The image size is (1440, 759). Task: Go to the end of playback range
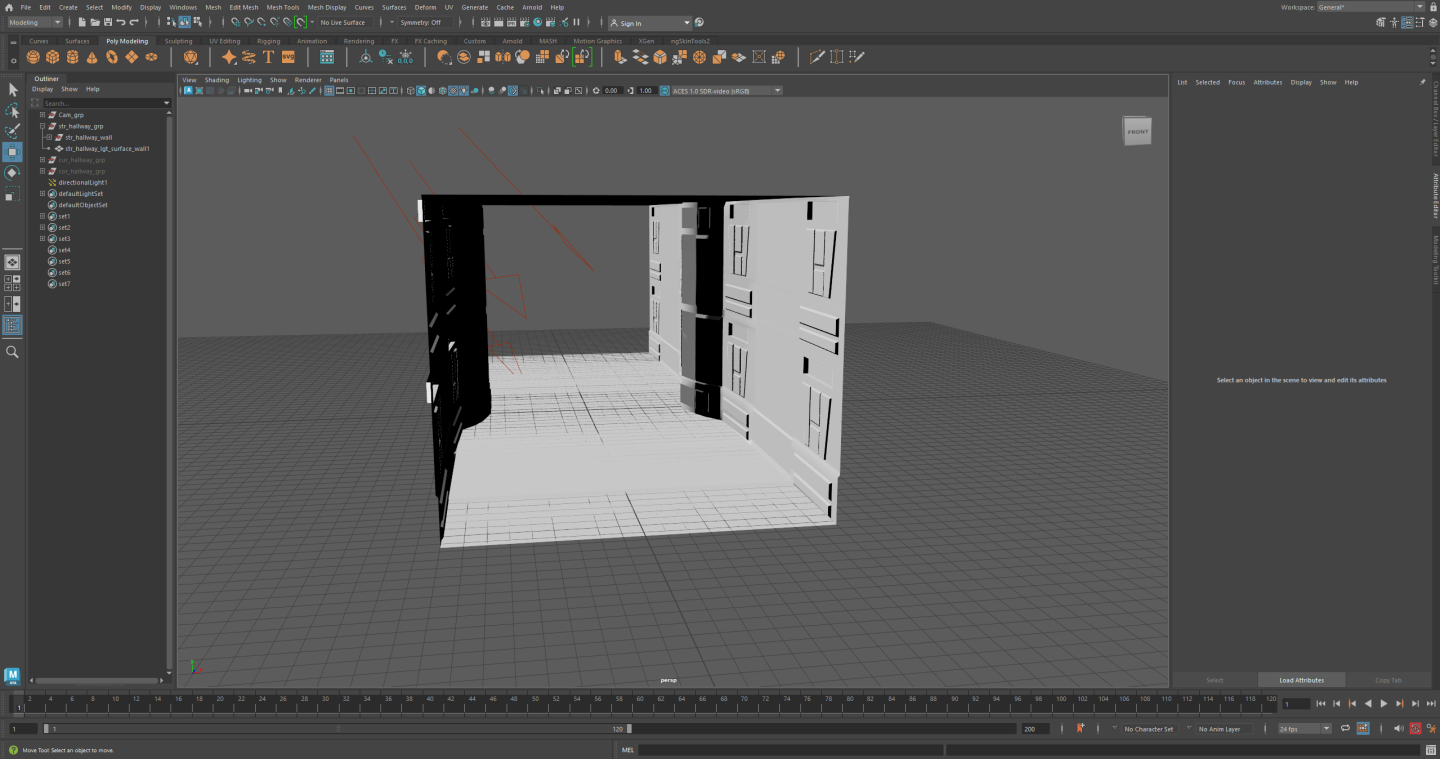[1433, 704]
